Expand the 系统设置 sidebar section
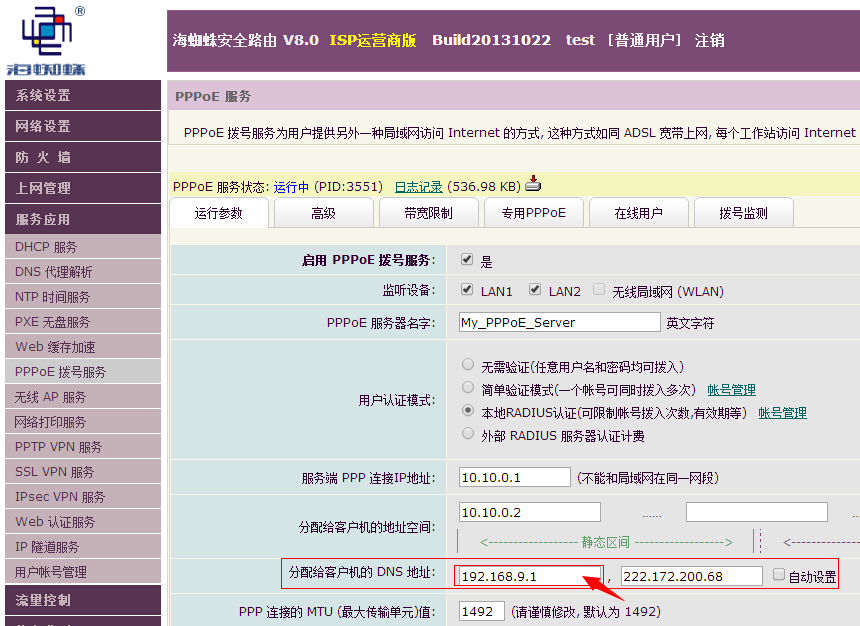The height and width of the screenshot is (626, 860). click(x=80, y=96)
